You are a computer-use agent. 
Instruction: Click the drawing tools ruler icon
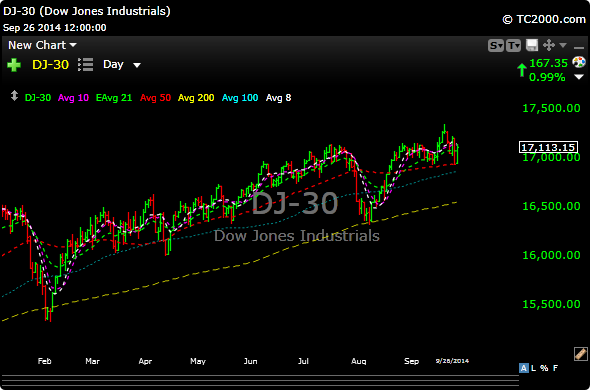click(x=581, y=354)
